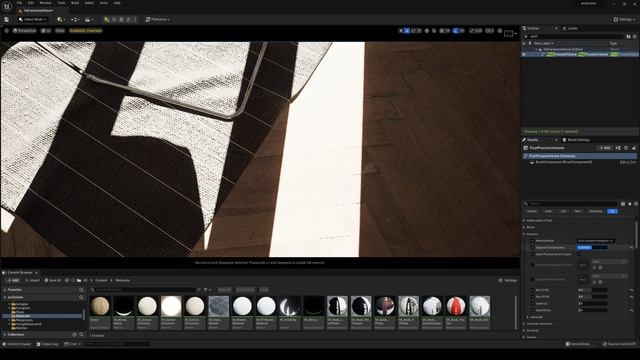Cycle the world/local coordinate system icon
Viewport: 640px width, 360px height.
[427, 31]
